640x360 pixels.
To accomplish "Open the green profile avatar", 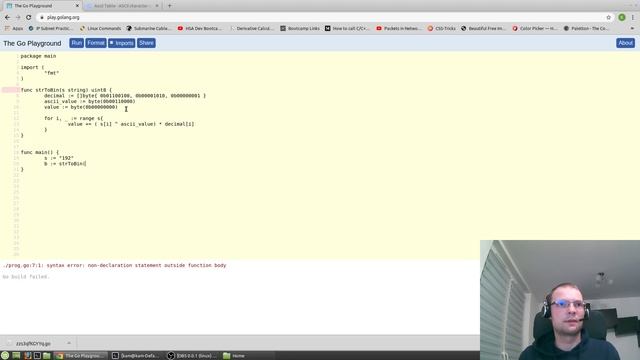I will coord(622,18).
